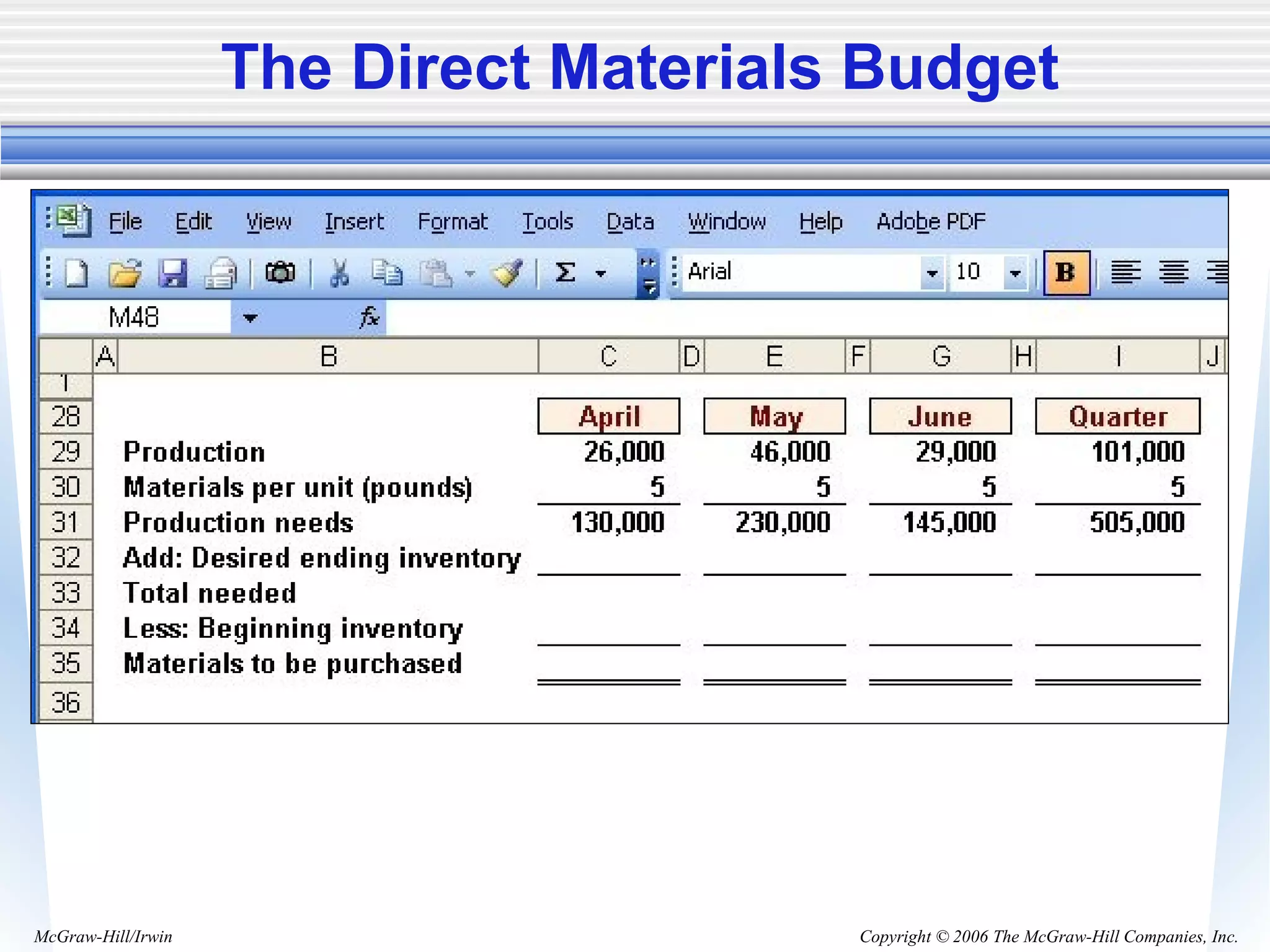Open the Edit menu
The width and height of the screenshot is (1270, 952).
pos(193,221)
